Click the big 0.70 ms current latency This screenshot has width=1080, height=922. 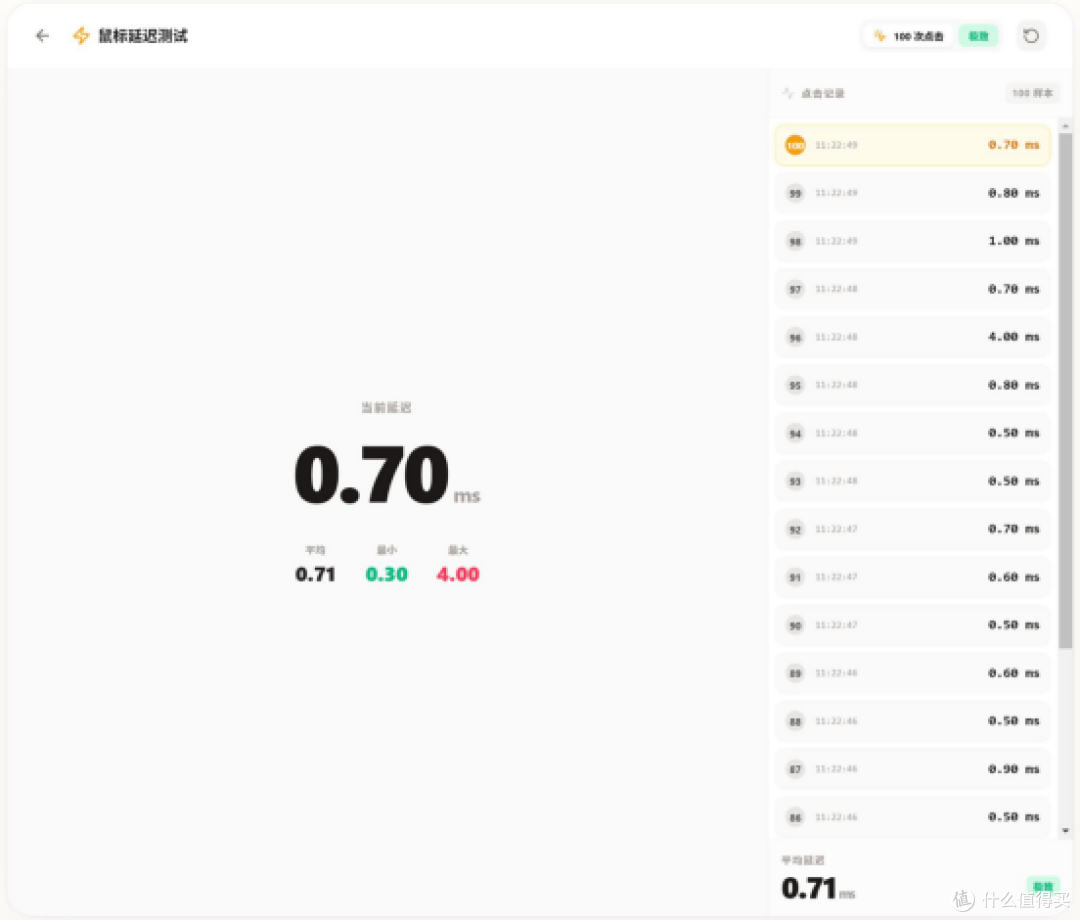coord(386,474)
